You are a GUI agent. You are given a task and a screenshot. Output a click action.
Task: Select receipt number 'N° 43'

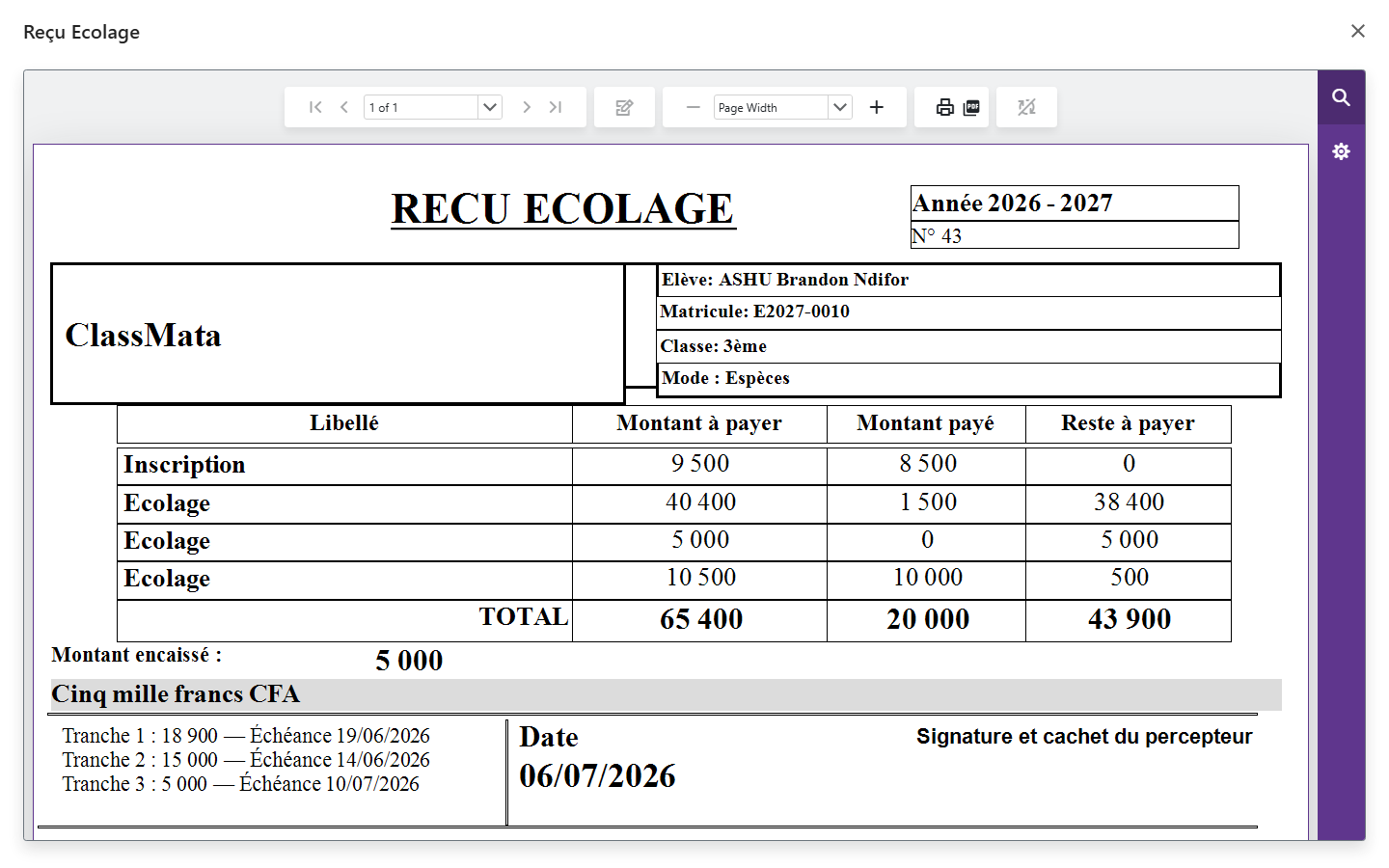coord(937,236)
